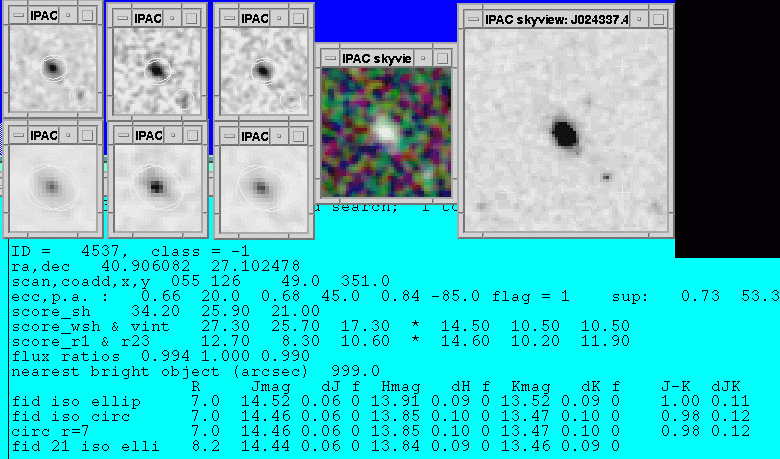
Task: Click the 'class = -1' text
Action: [200, 251]
